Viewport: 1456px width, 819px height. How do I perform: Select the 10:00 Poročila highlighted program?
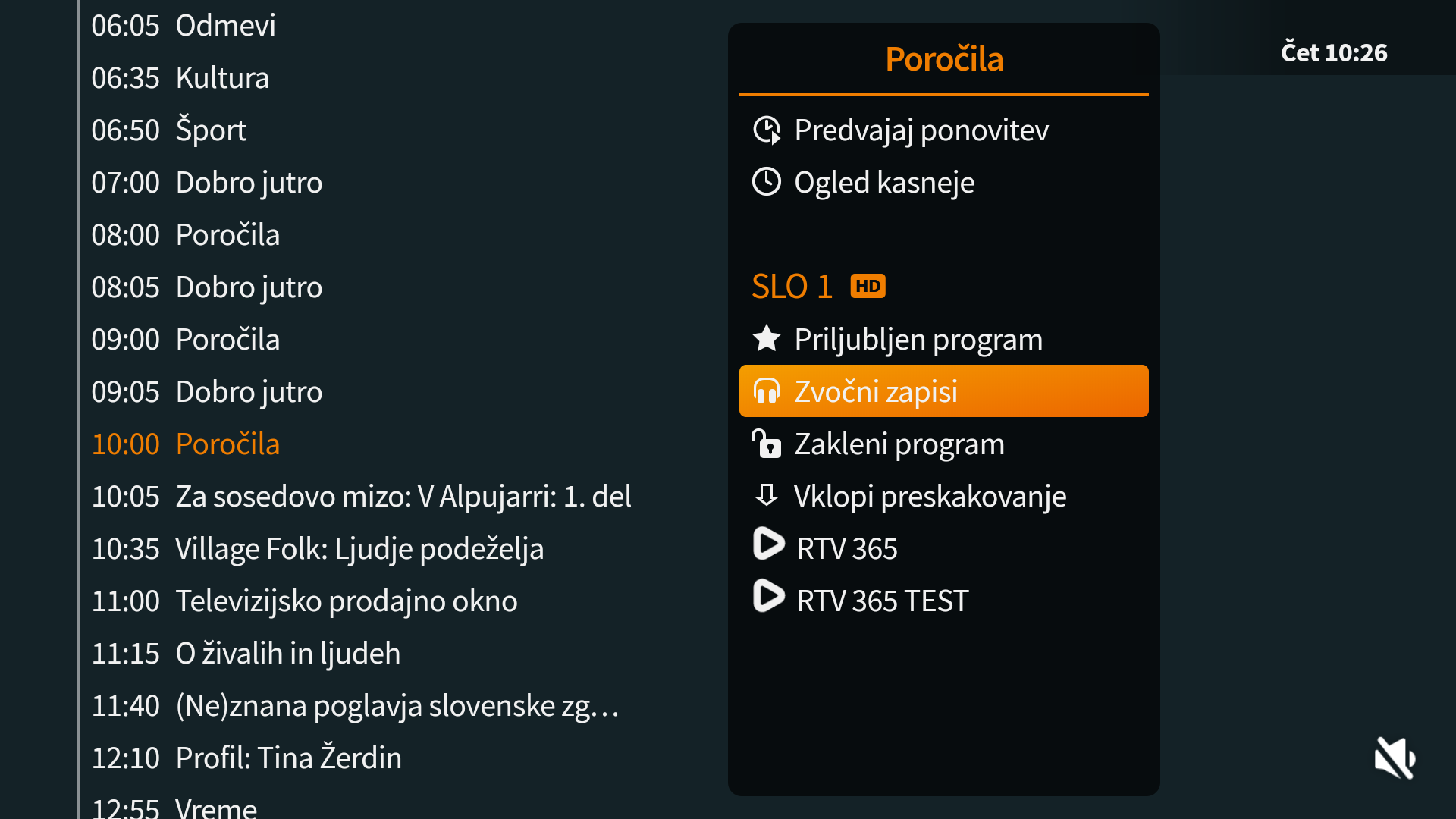[186, 444]
